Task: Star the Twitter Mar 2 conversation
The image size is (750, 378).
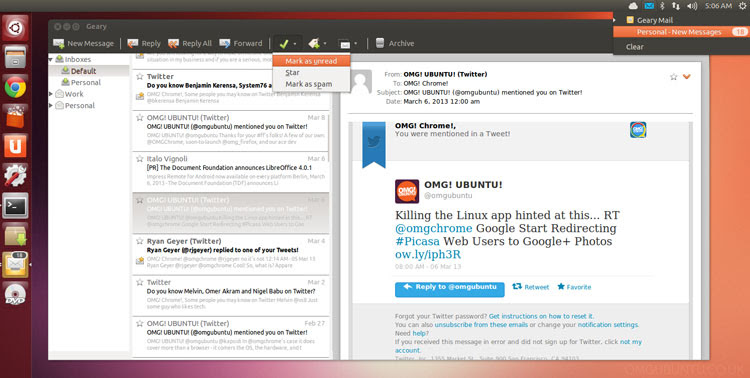Action: (x=140, y=282)
